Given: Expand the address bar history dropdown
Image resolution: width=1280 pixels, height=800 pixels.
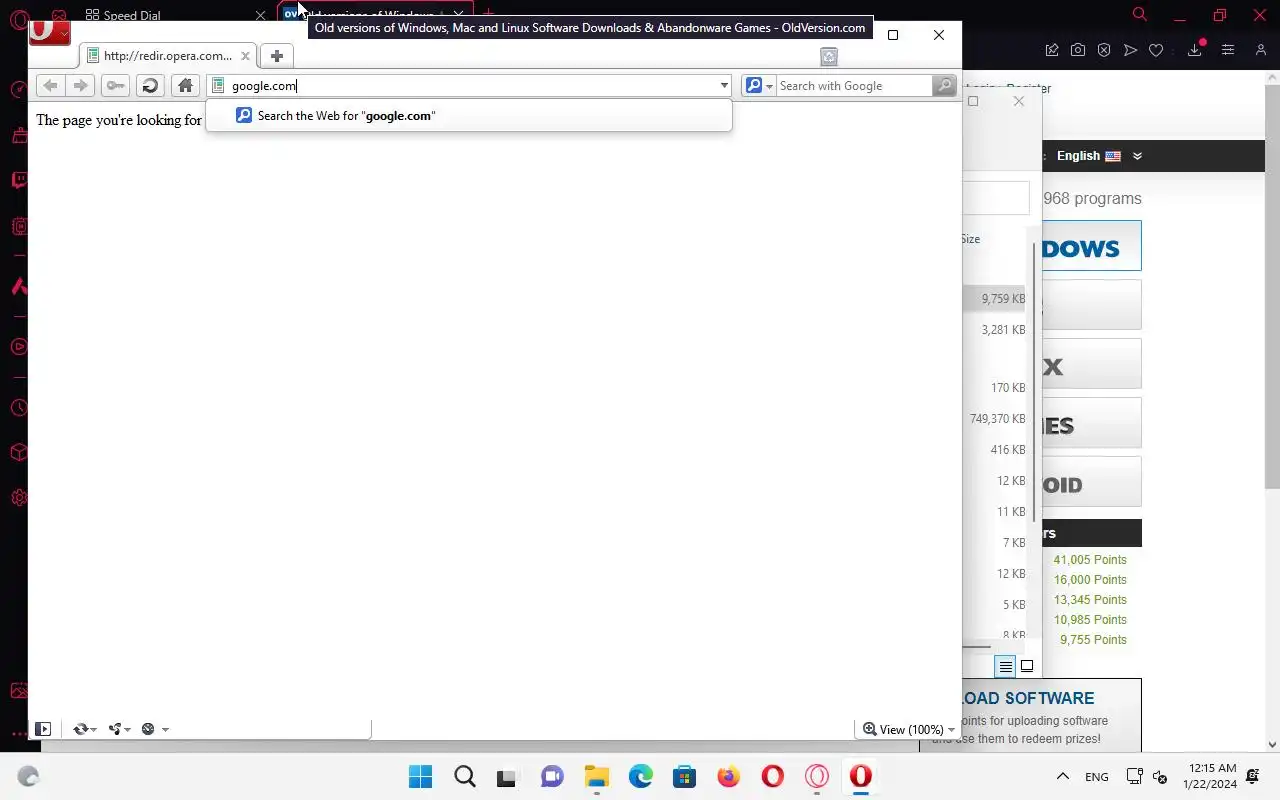Looking at the screenshot, I should (724, 86).
